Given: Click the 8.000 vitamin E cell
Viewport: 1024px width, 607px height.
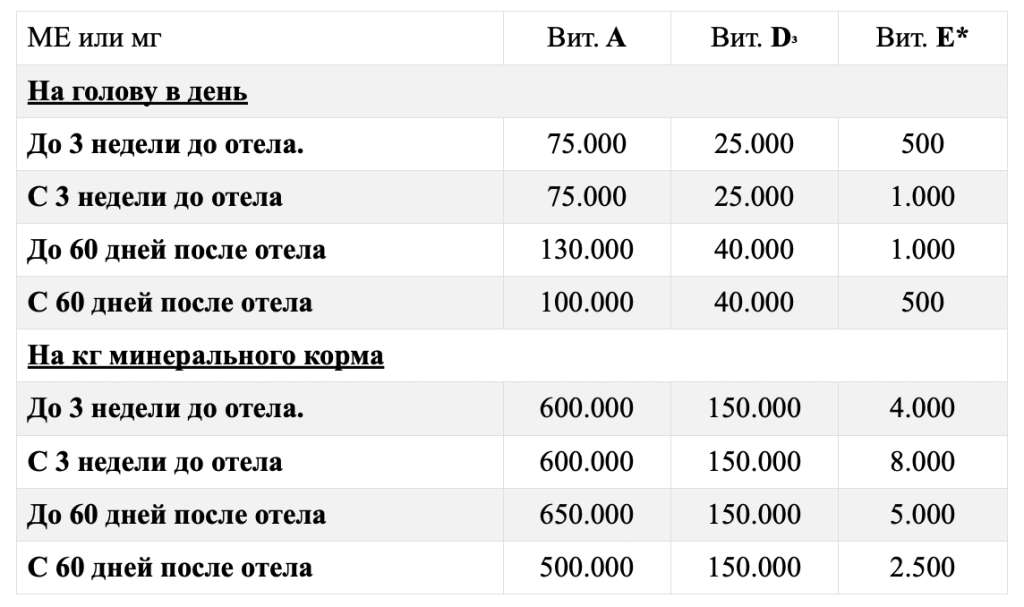Looking at the screenshot, I should coord(922,462).
